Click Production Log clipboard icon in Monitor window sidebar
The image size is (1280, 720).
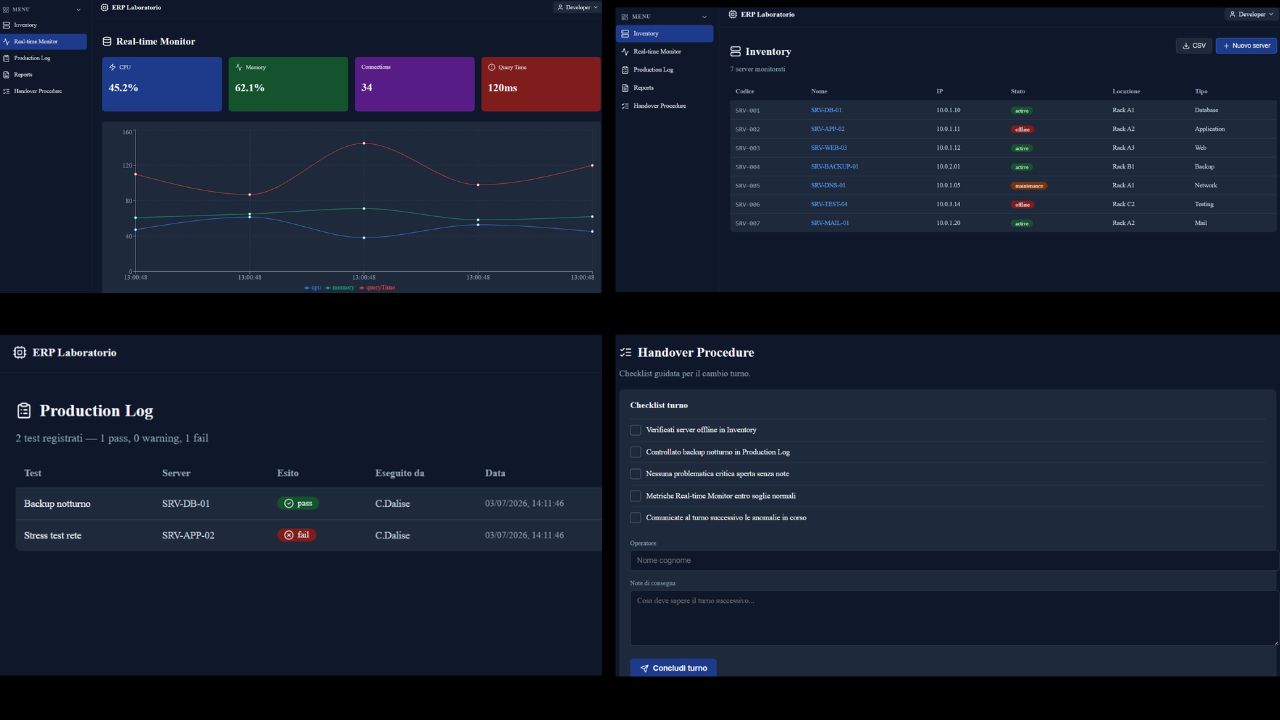[6, 58]
